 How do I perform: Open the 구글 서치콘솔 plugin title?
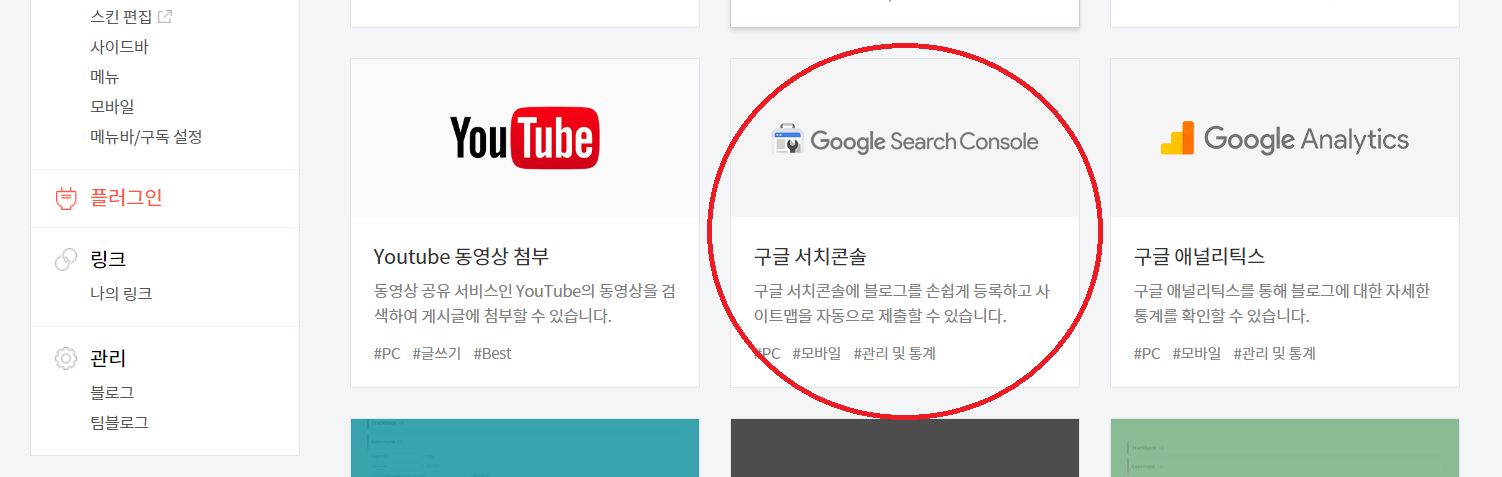coord(810,256)
